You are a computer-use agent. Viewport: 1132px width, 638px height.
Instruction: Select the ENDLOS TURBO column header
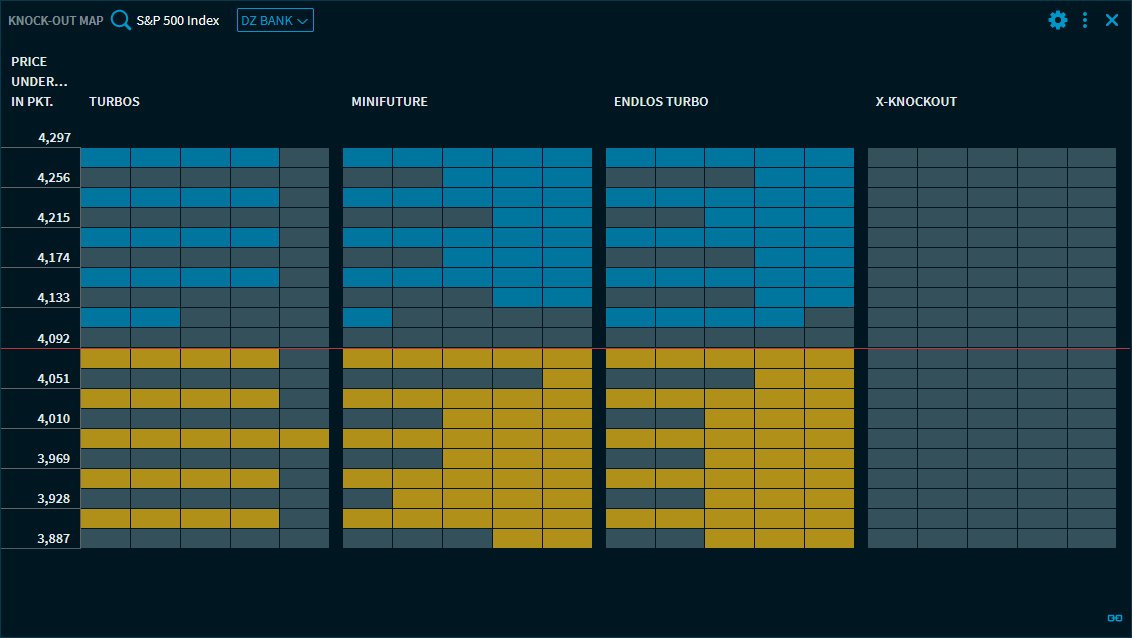click(x=660, y=102)
